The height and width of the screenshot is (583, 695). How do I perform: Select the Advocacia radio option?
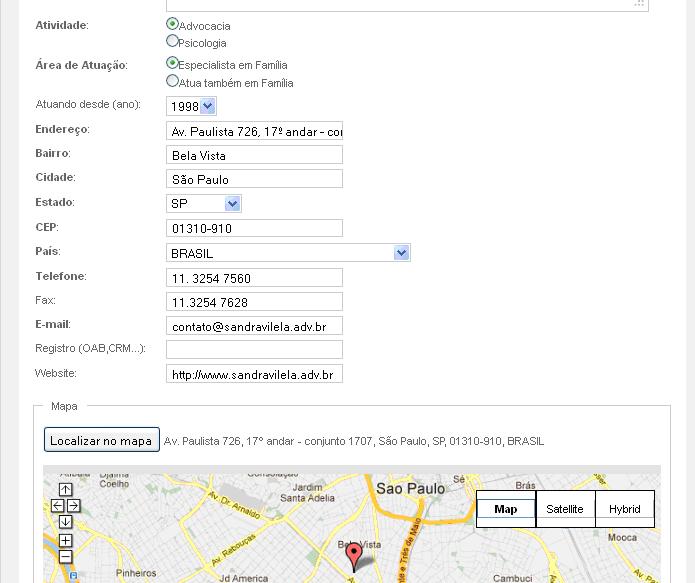point(173,24)
